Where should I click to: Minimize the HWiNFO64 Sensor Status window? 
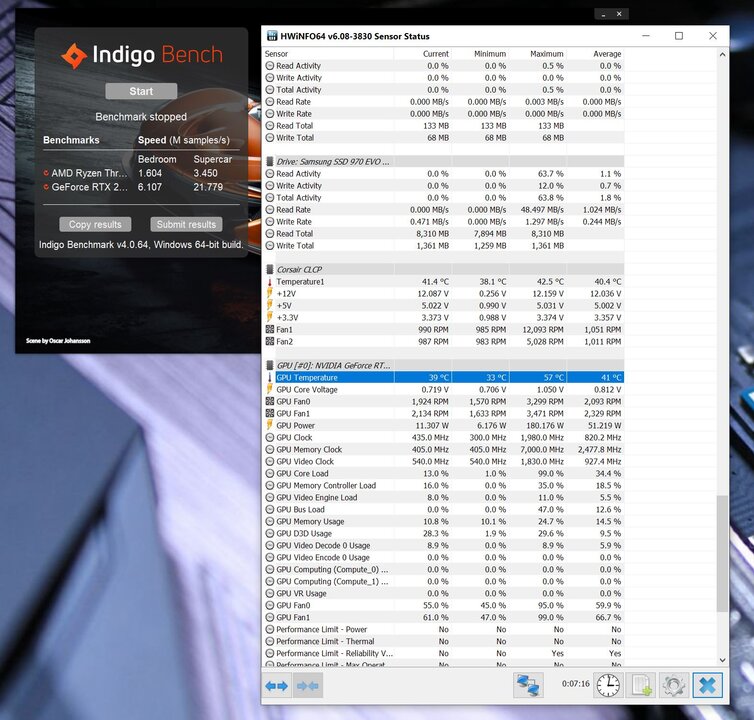coord(646,36)
